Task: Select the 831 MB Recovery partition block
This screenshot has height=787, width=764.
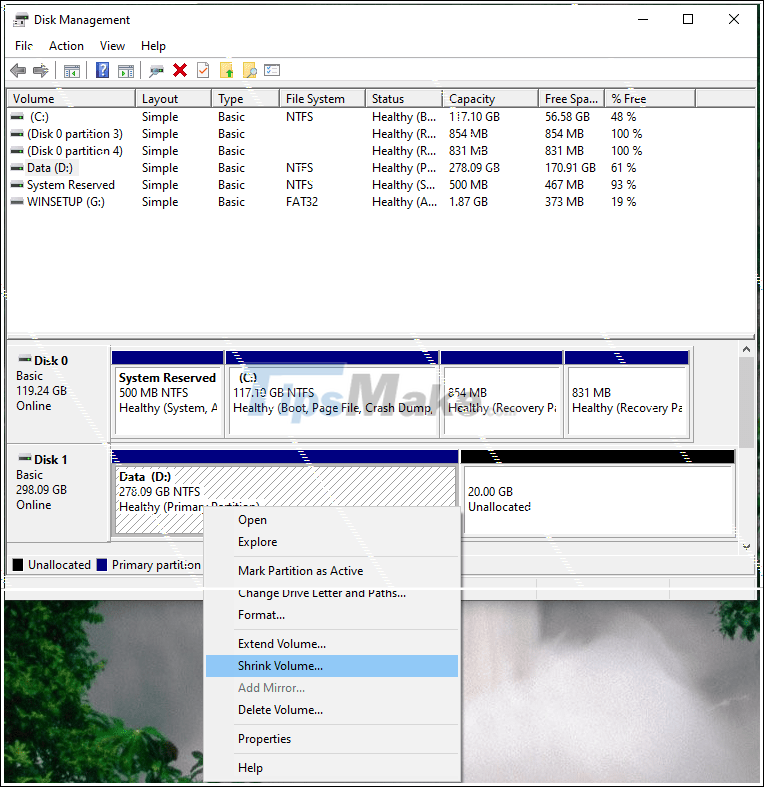Action: [x=627, y=394]
